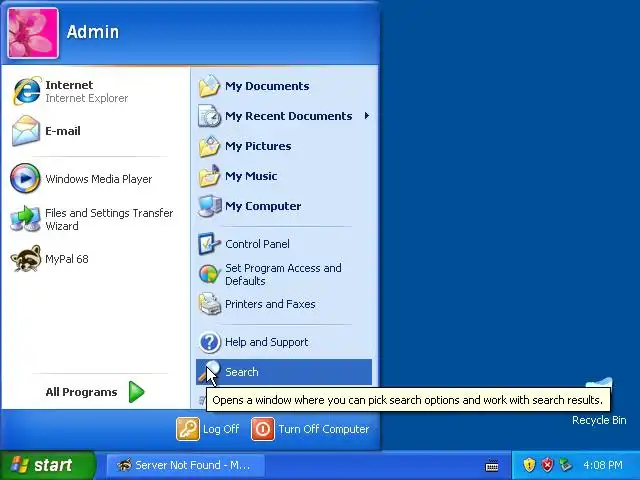Screen dimensions: 640x480
Task: Click Files and Settings Transfer Wizard text
Action: click(109, 219)
